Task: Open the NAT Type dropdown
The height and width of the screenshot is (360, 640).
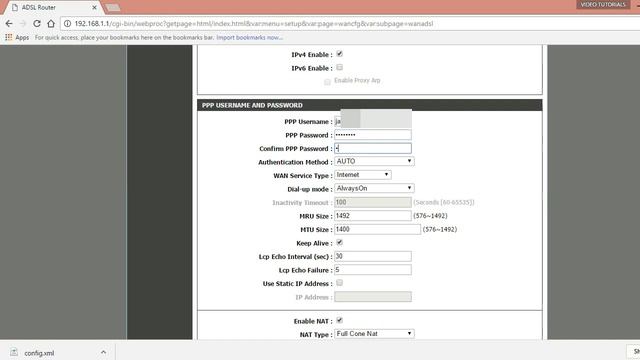Action: click(374, 334)
